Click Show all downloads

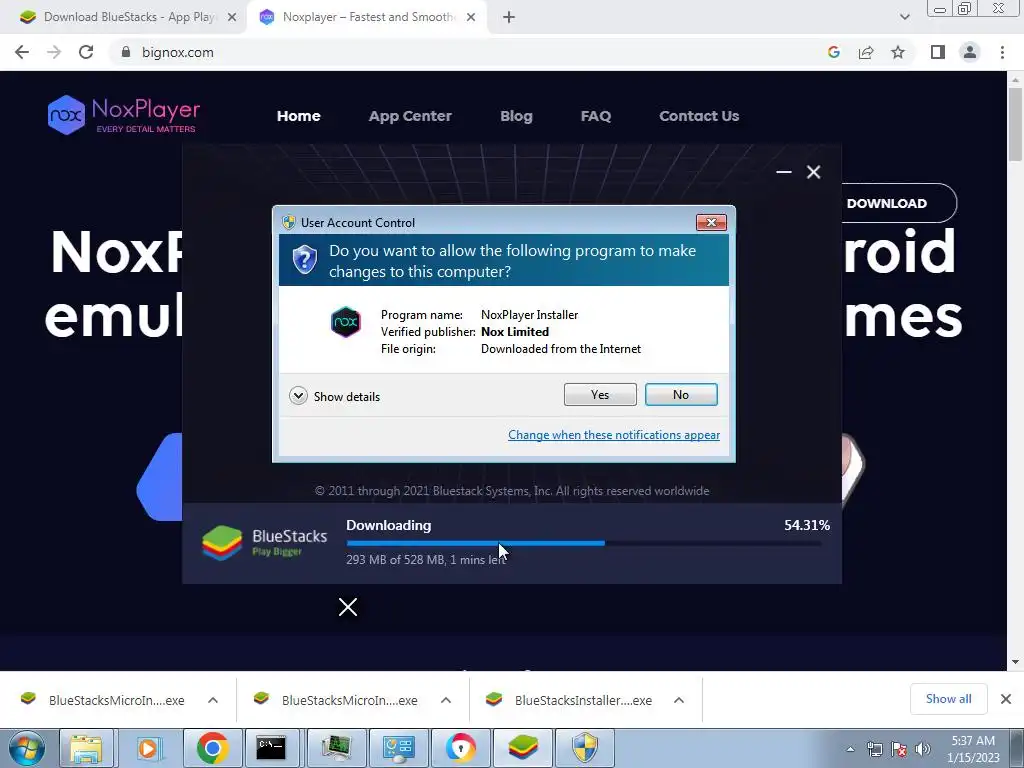click(948, 699)
